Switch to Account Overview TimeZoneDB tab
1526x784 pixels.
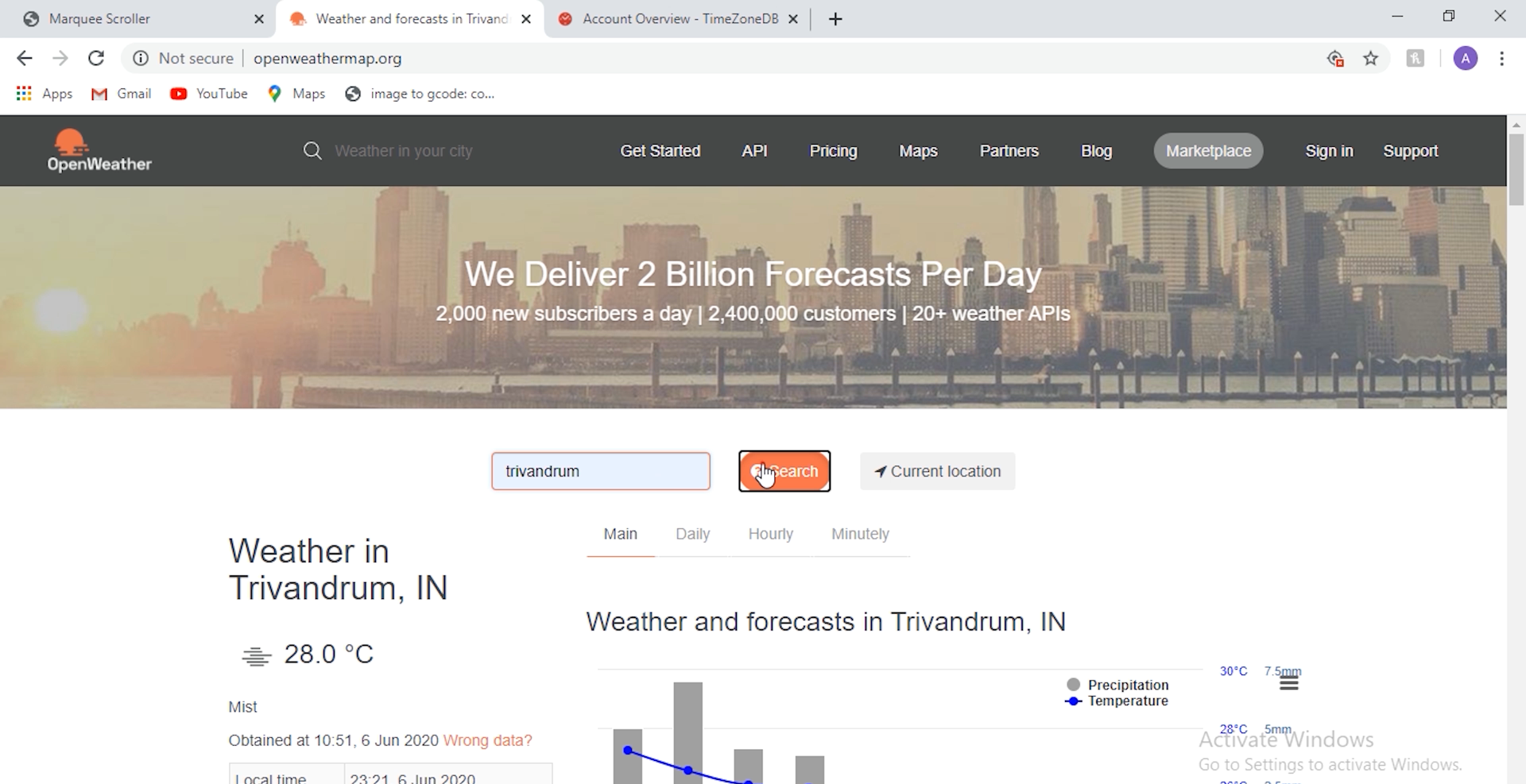tap(677, 19)
